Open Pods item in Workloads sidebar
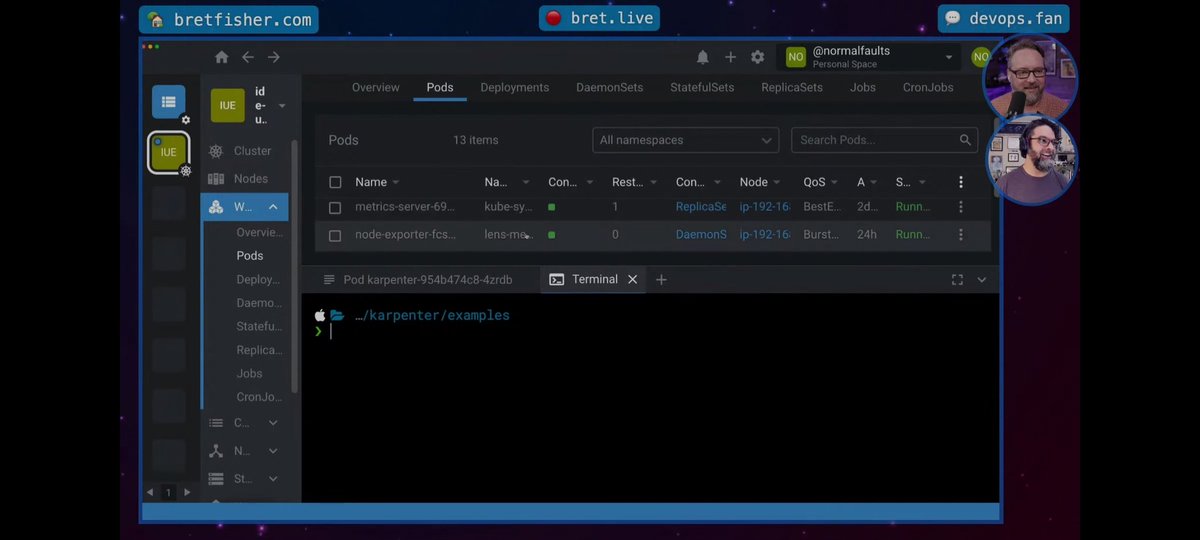Image resolution: width=1200 pixels, height=540 pixels. 250,256
